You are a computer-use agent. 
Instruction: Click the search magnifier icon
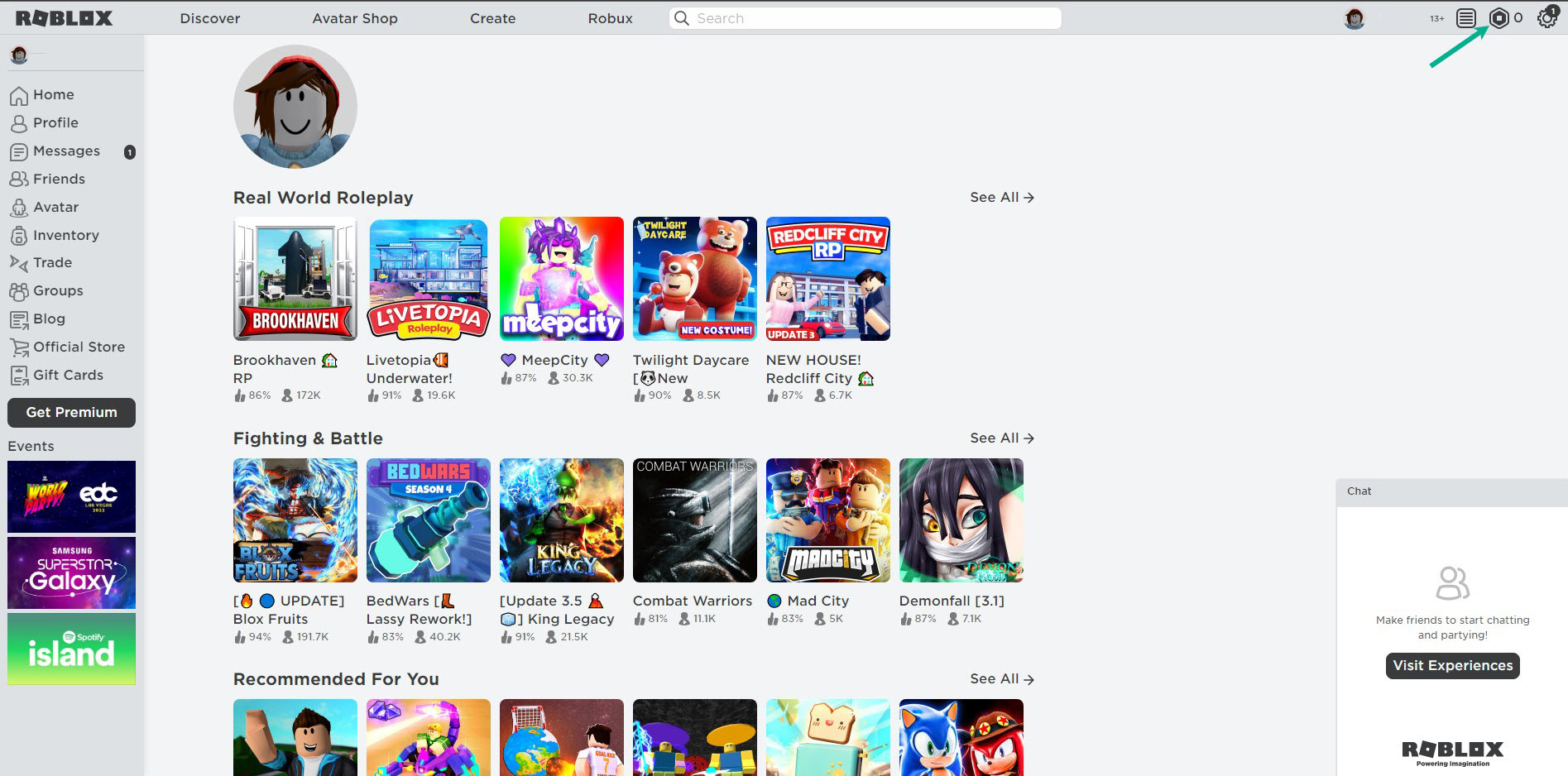pos(681,17)
